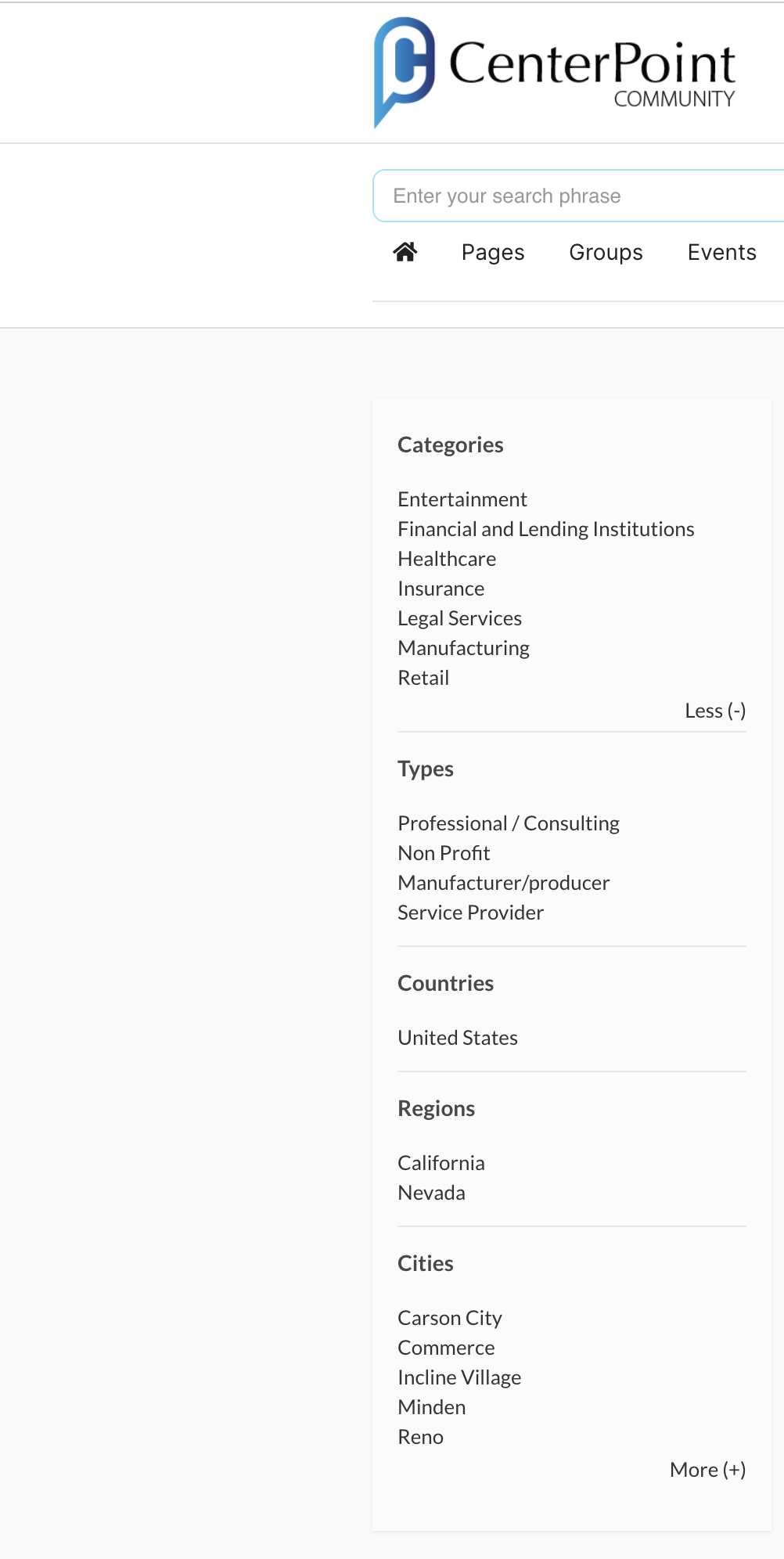Collapse categories with Less (-)
The width and height of the screenshot is (784, 1559).
pos(714,711)
